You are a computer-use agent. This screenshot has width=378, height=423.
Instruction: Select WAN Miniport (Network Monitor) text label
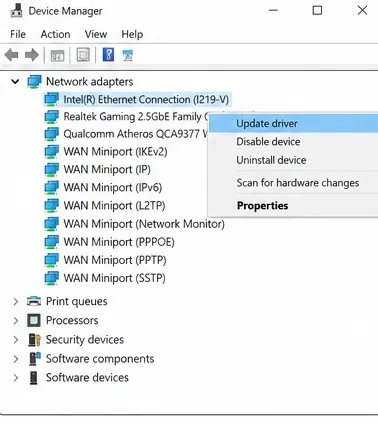(x=144, y=224)
